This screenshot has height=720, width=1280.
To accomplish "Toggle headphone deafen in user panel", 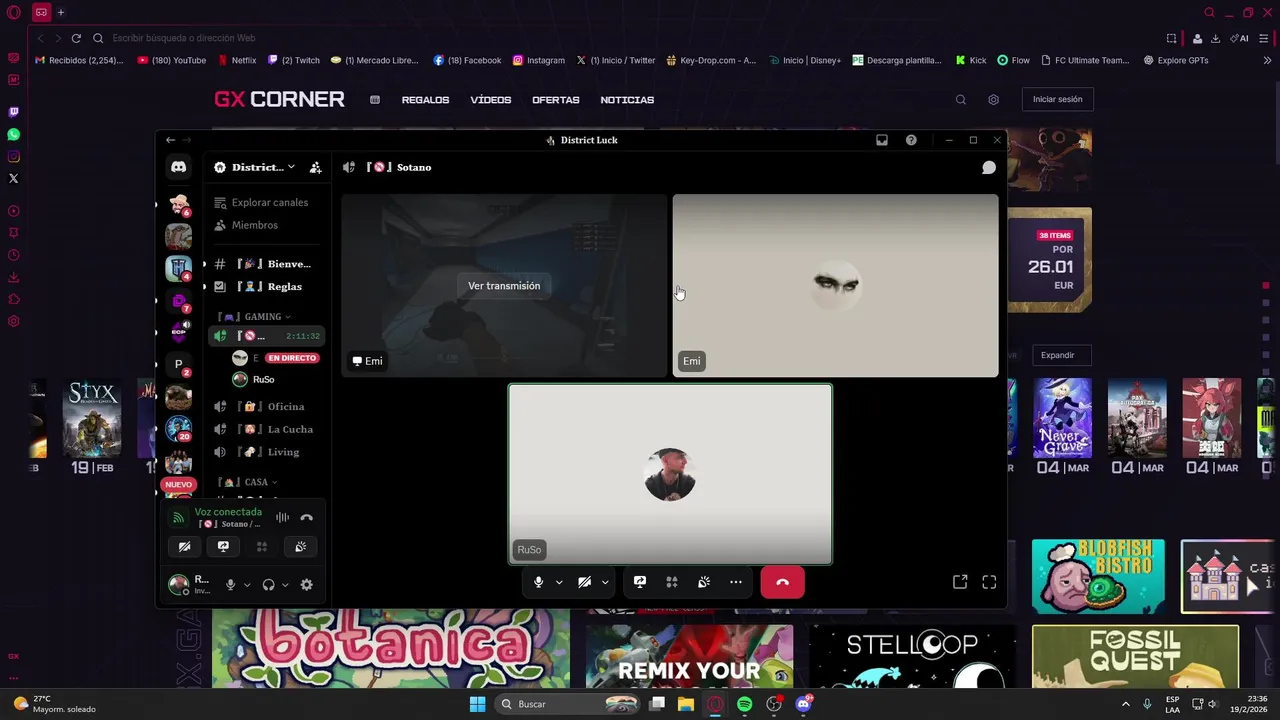I will pyautogui.click(x=268, y=585).
